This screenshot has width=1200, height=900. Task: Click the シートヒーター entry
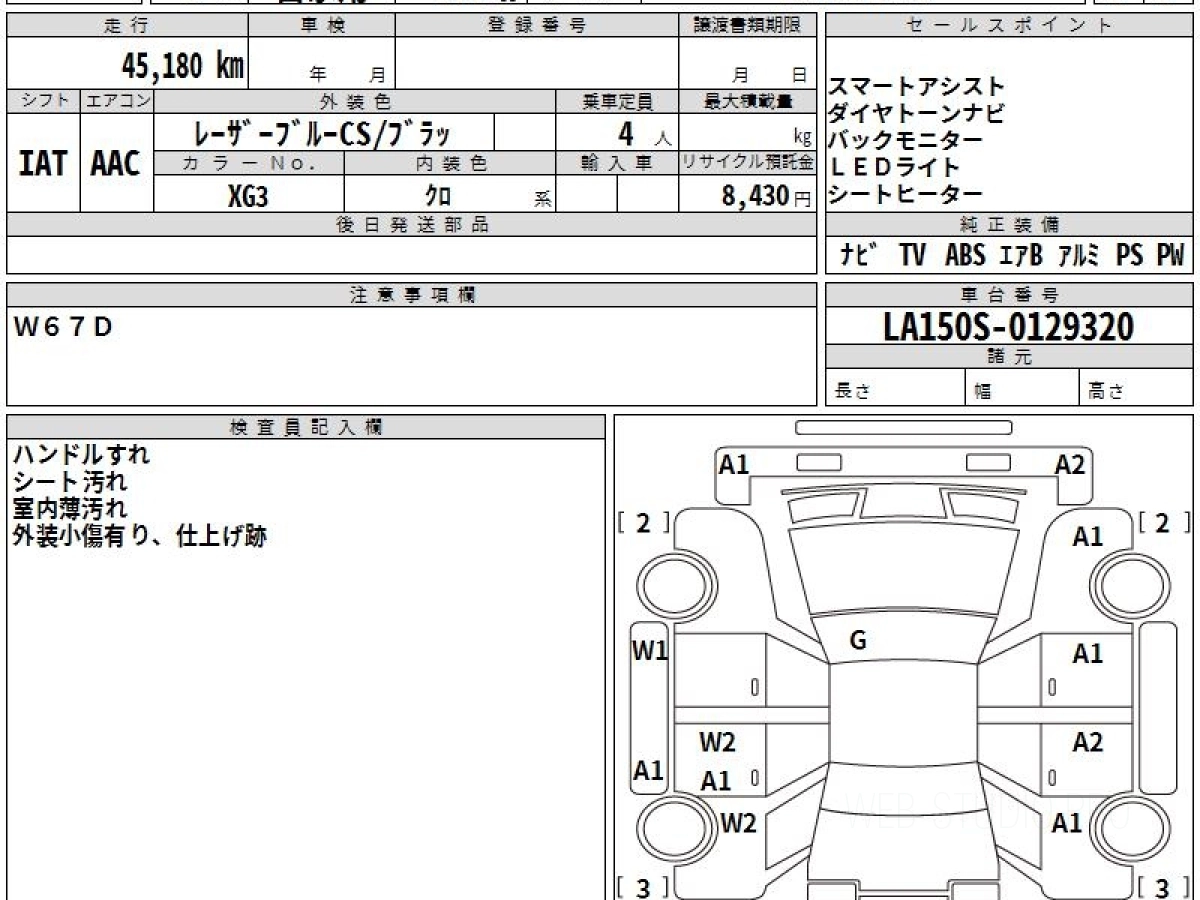pyautogui.click(x=906, y=194)
